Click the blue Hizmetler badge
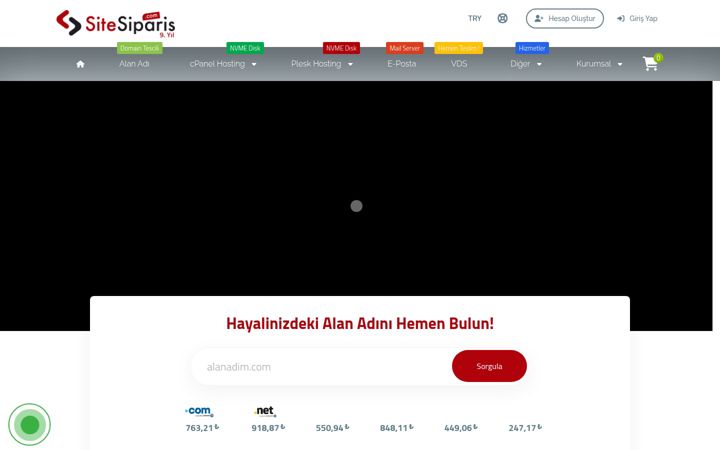This screenshot has height=450, width=720. pyautogui.click(x=532, y=48)
